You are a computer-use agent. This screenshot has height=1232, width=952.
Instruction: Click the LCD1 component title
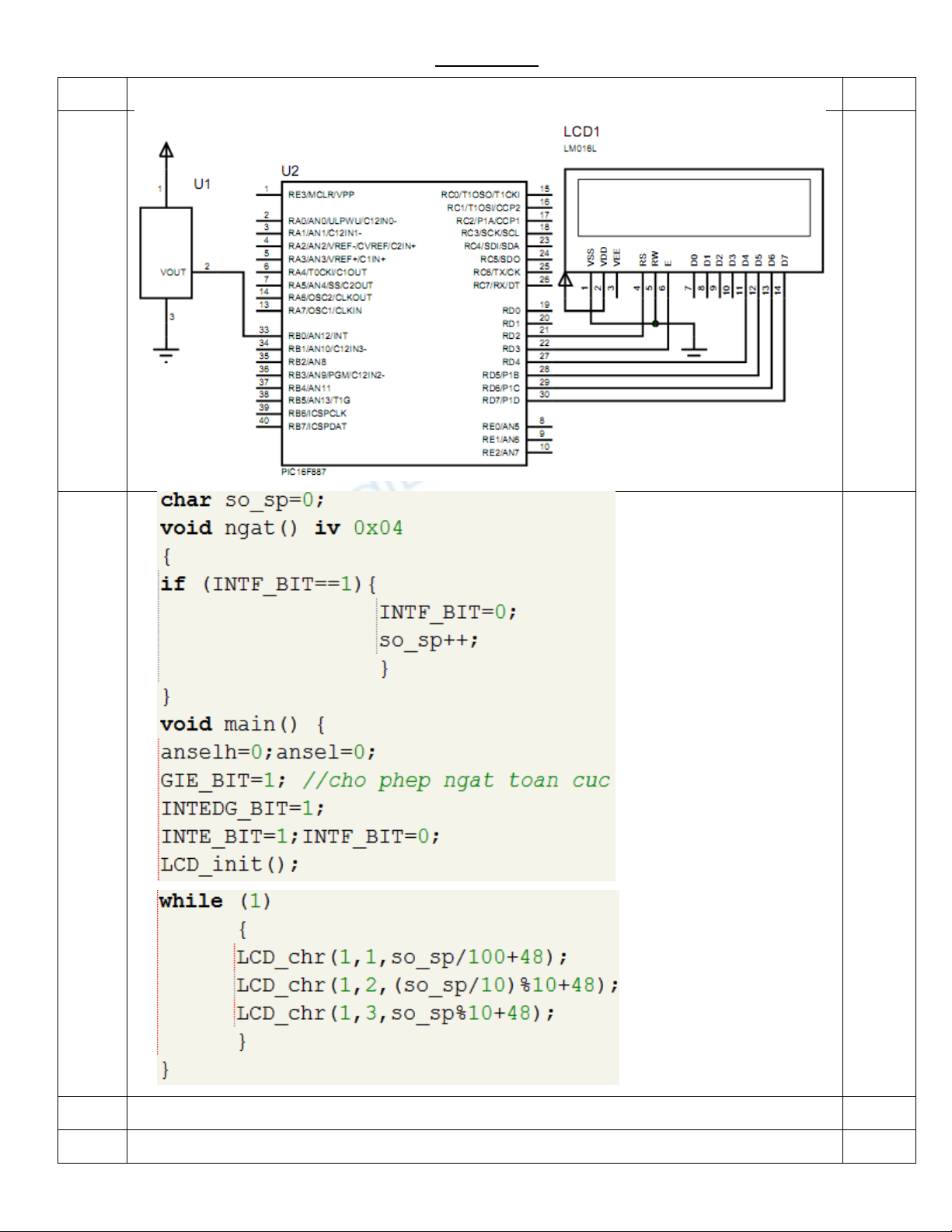coord(581,131)
